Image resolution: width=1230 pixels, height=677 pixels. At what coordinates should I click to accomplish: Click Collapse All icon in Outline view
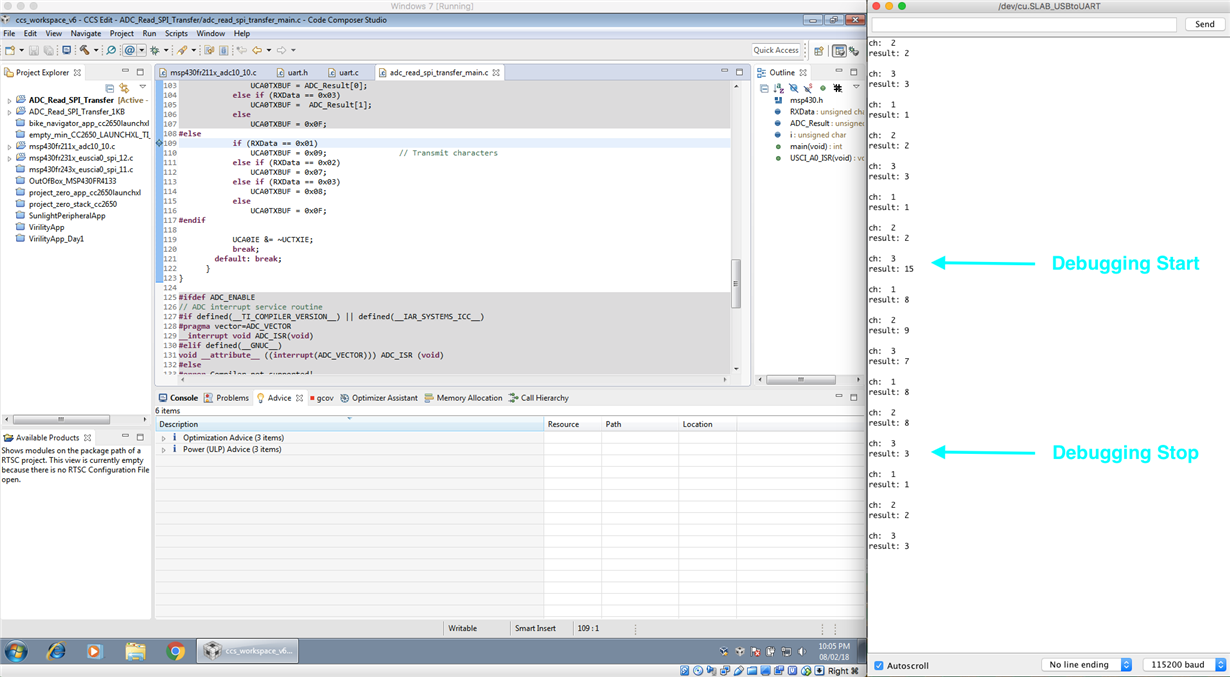pyautogui.click(x=764, y=88)
